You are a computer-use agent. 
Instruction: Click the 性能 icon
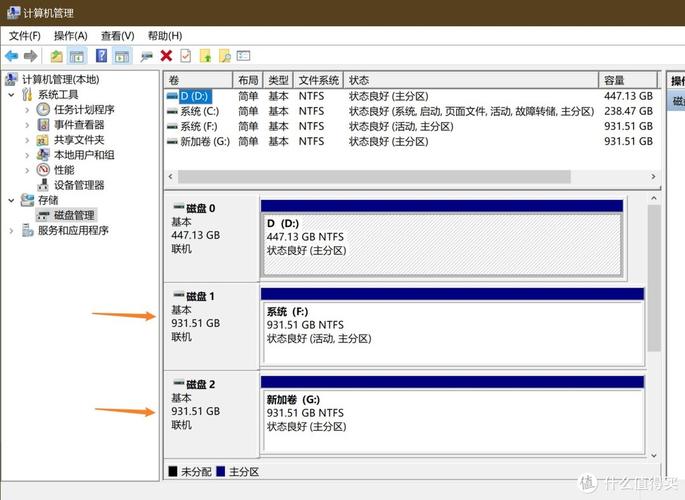pos(43,169)
